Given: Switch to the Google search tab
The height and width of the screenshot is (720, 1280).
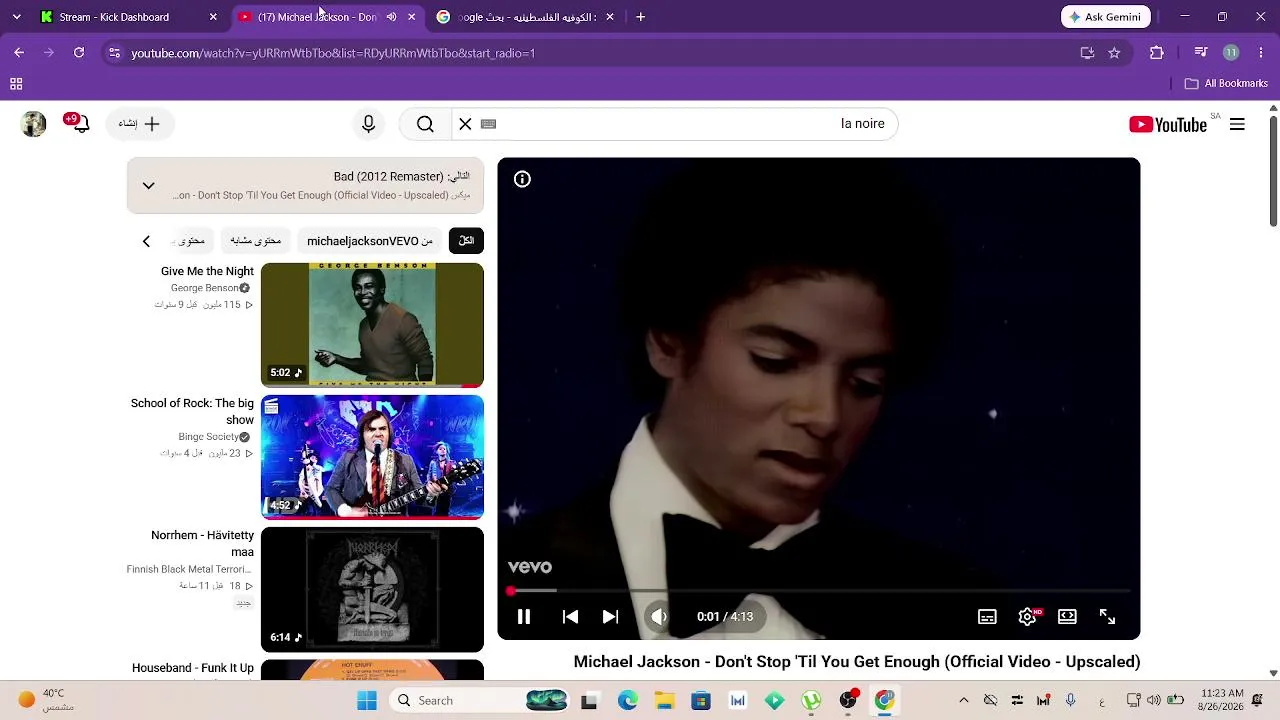Looking at the screenshot, I should 527,17.
